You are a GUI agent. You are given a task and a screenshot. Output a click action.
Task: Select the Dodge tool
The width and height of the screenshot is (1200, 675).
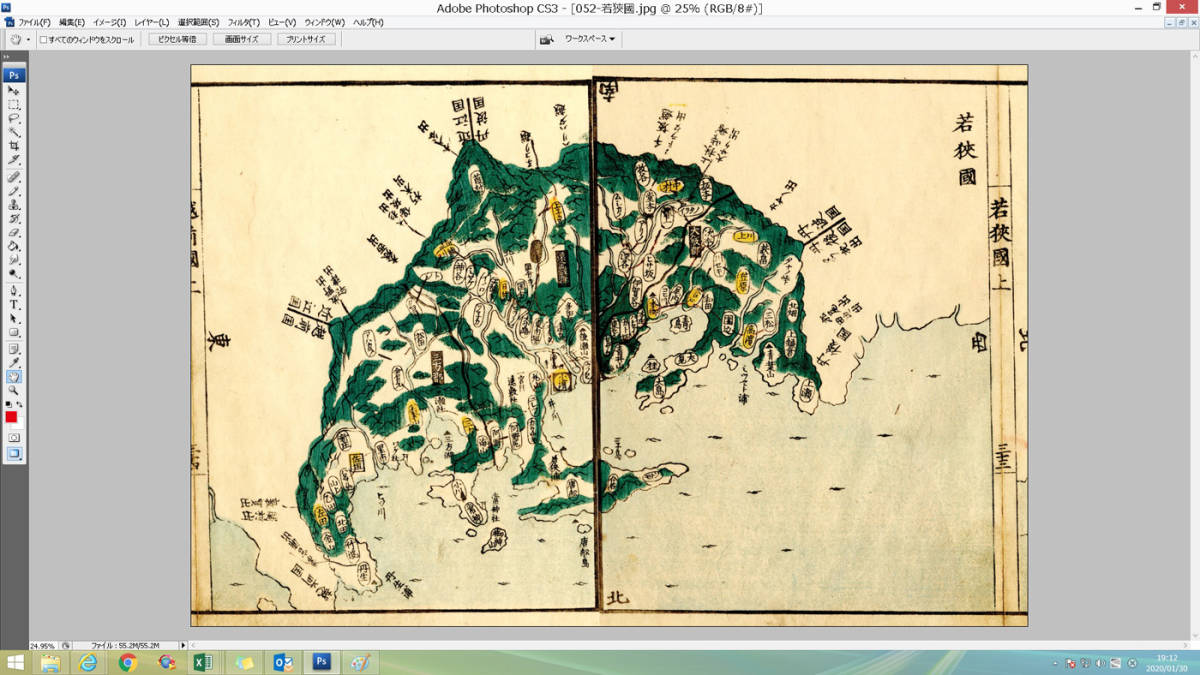click(x=14, y=274)
